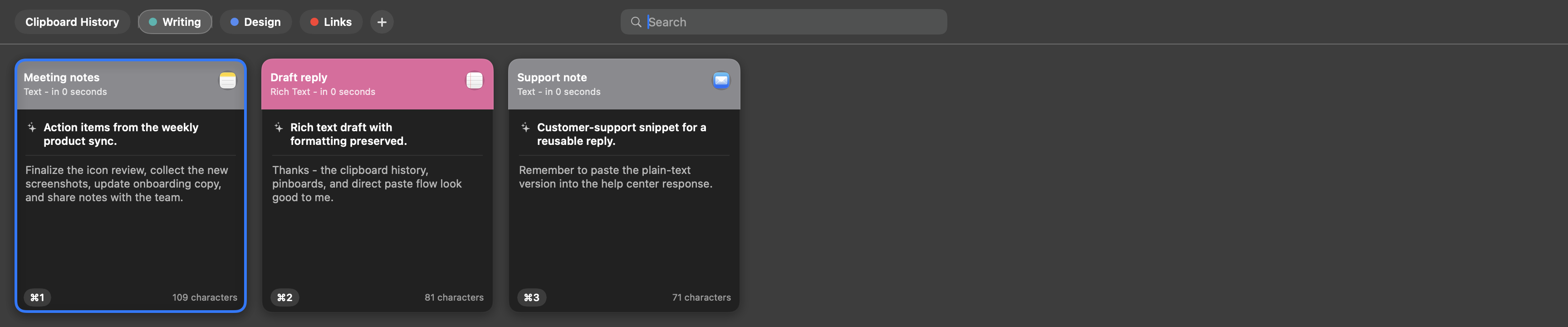
Task: Click the teal dot on Writing tab
Action: point(153,22)
